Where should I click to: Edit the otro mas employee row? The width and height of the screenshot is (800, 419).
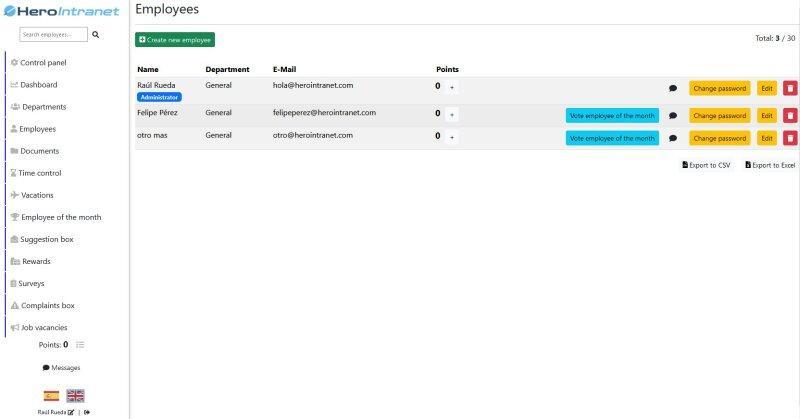(x=767, y=138)
